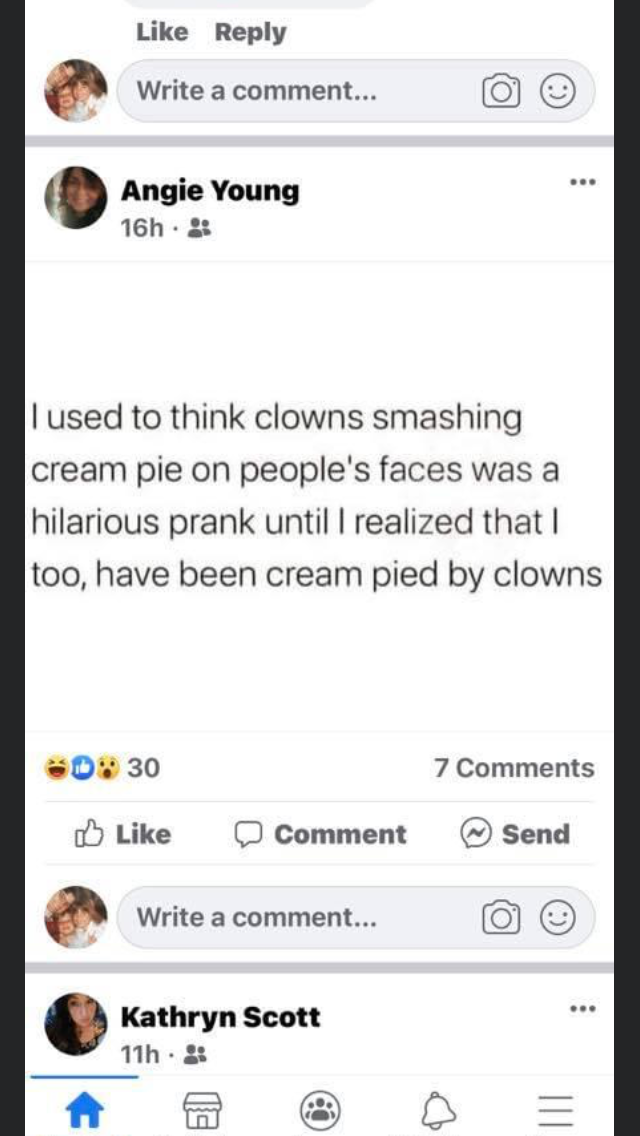
Task: Open Marketplace tab in bottom navigation
Action: [x=202, y=1110]
